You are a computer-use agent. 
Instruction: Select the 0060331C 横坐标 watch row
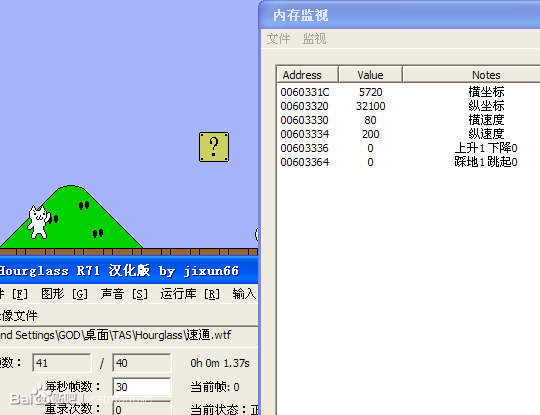pyautogui.click(x=408, y=92)
